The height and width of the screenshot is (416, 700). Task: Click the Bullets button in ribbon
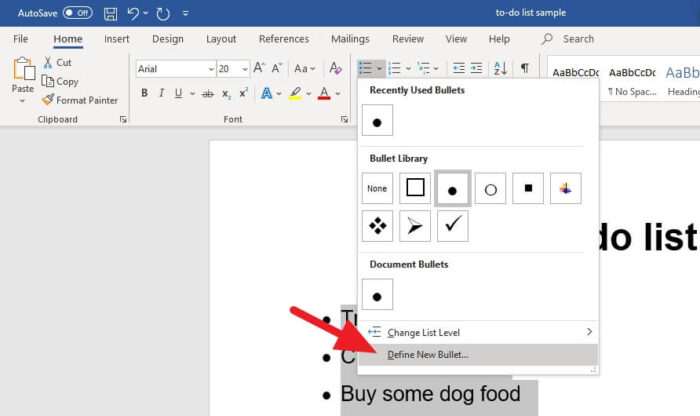365,68
